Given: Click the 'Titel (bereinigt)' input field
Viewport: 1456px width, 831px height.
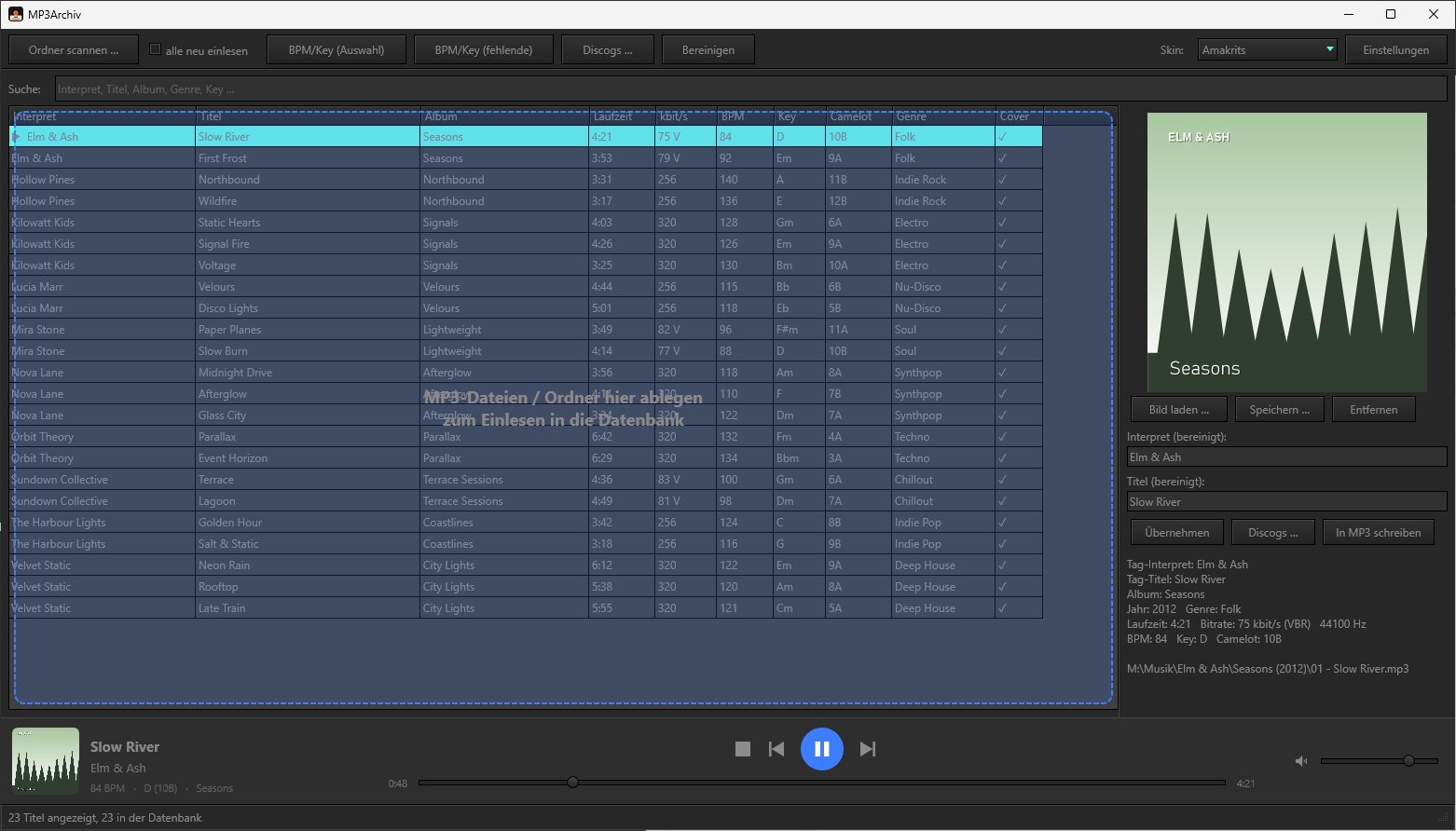Looking at the screenshot, I should point(1286,501).
